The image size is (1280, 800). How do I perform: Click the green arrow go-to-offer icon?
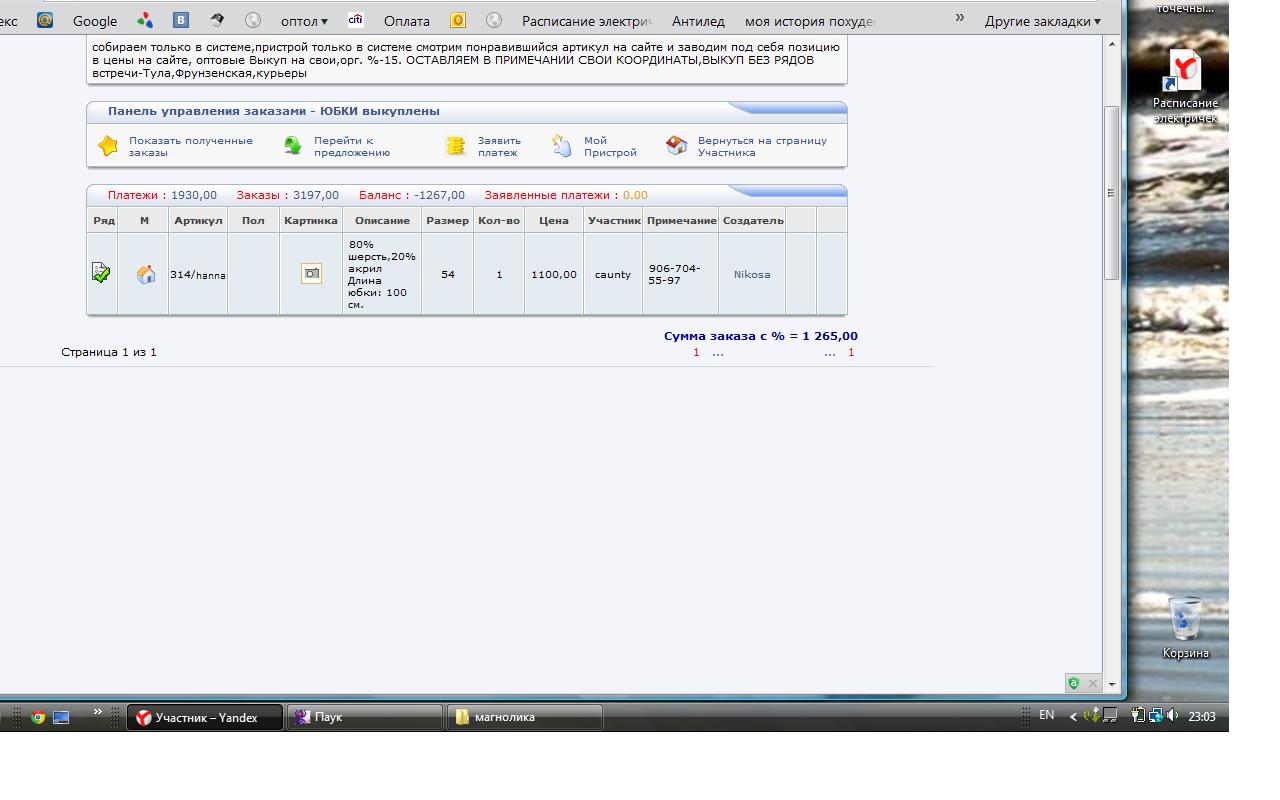point(293,146)
